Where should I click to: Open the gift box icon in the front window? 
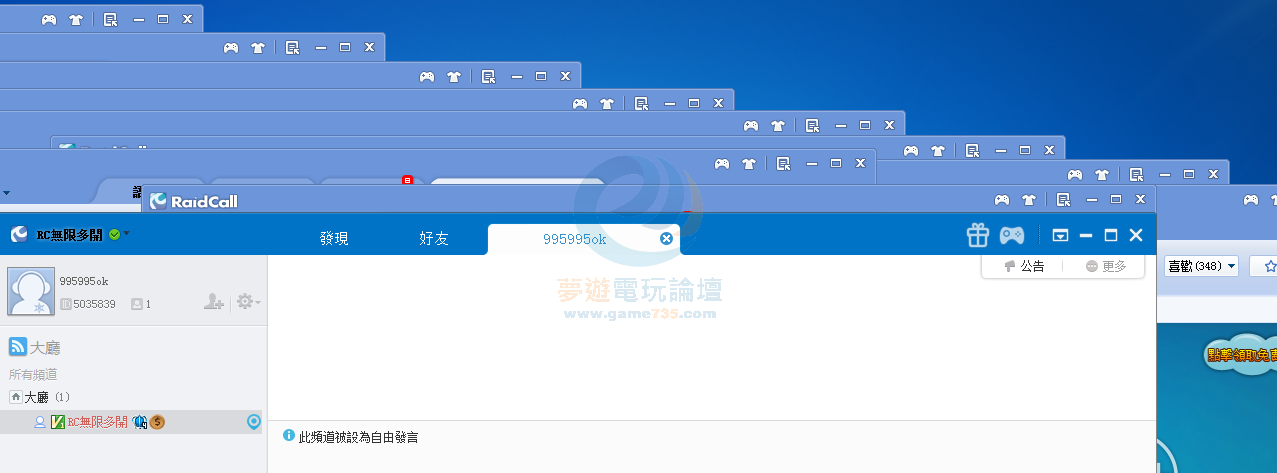[978, 236]
